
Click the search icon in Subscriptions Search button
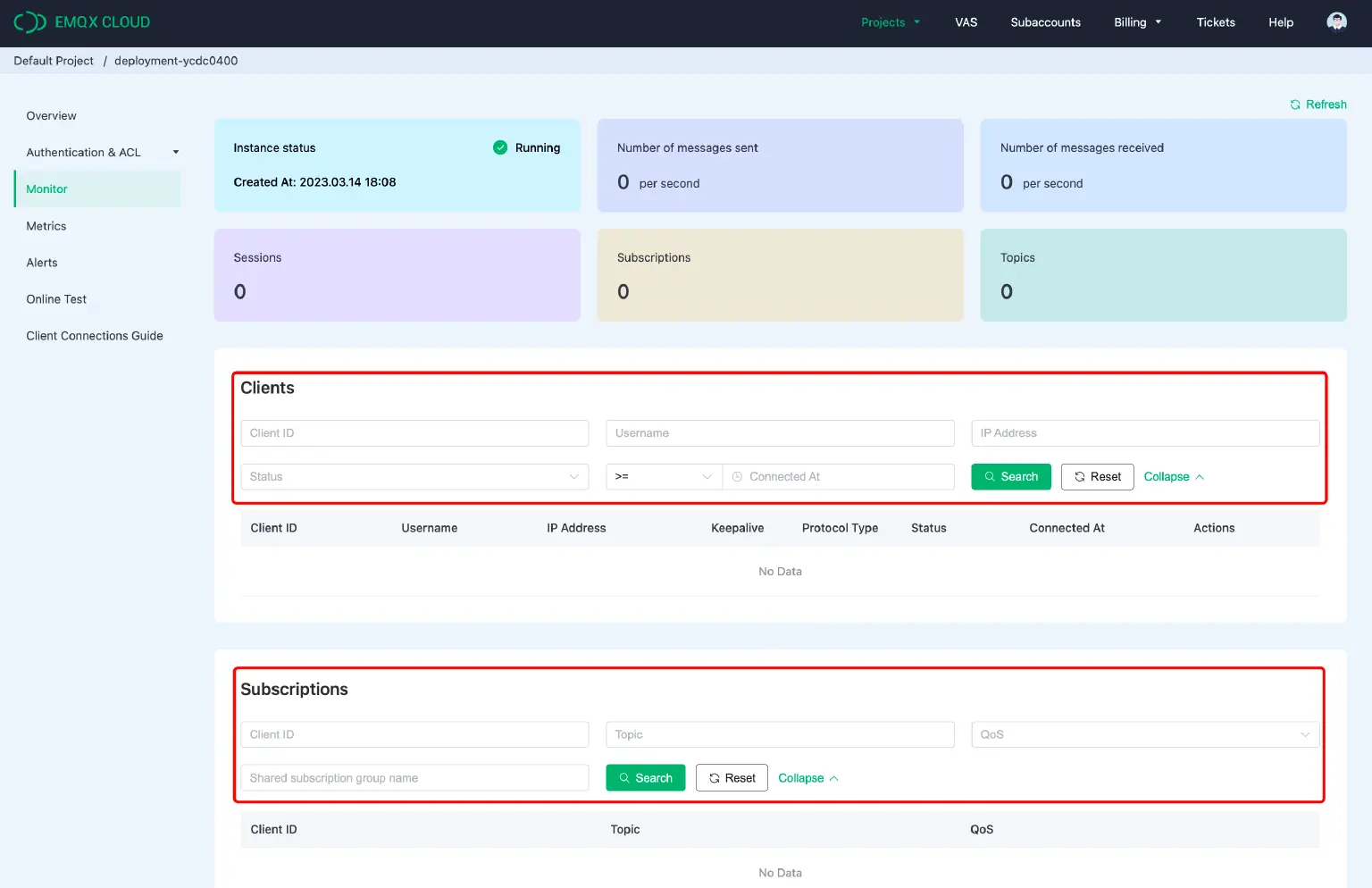click(624, 777)
